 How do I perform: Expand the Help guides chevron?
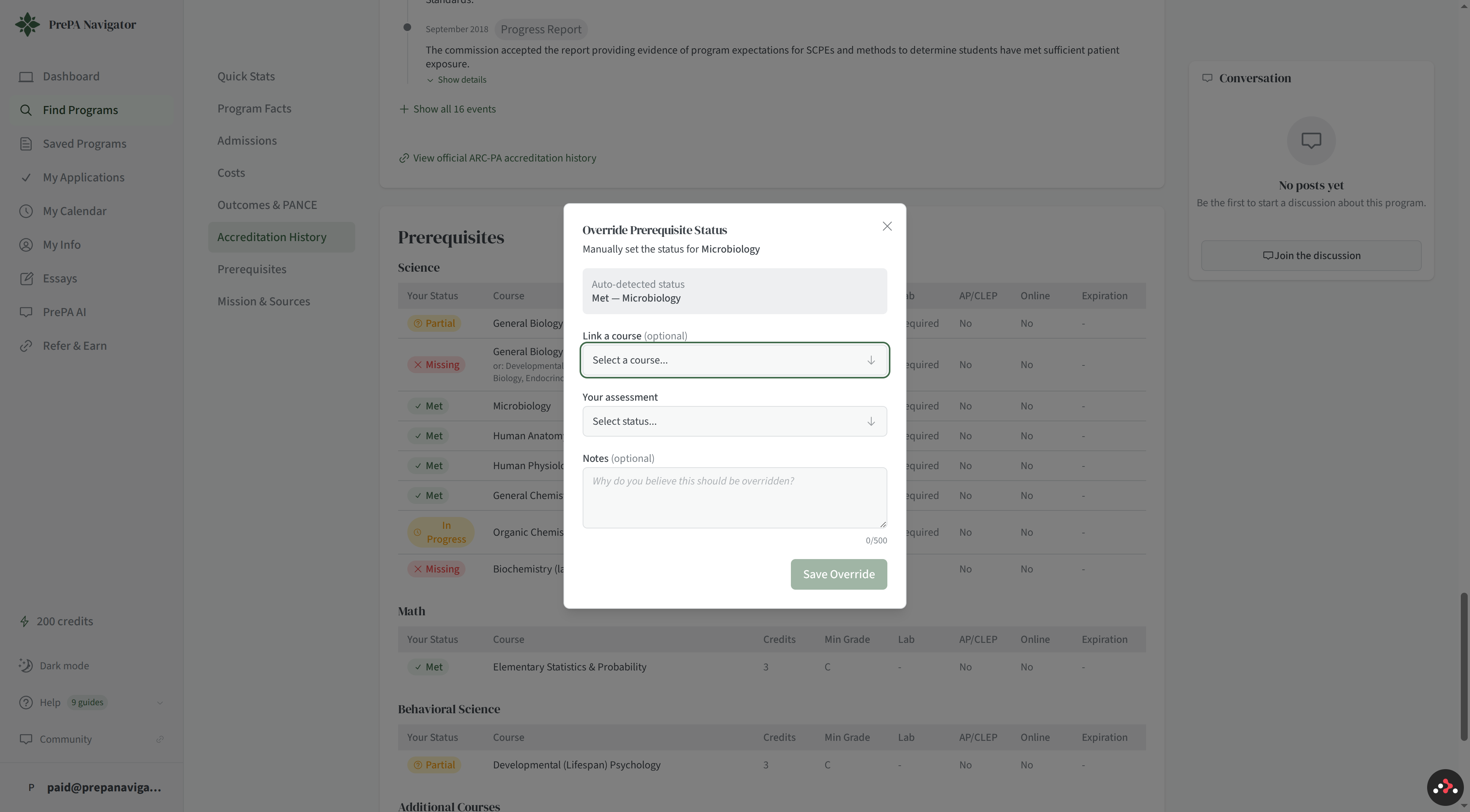pos(160,703)
